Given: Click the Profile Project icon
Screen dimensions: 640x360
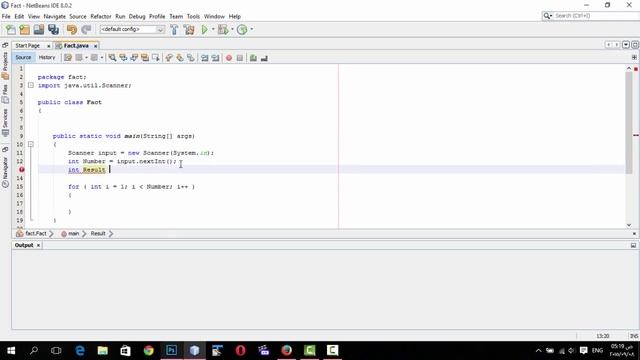Looking at the screenshot, I should (242, 29).
